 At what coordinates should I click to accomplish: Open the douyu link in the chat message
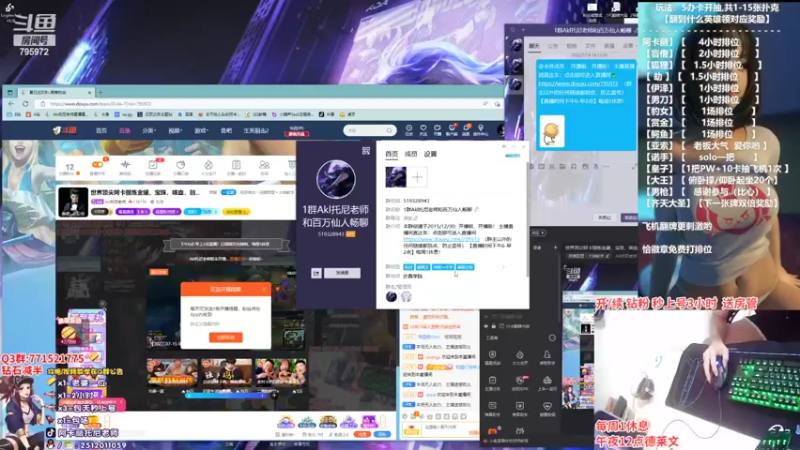[x=578, y=84]
